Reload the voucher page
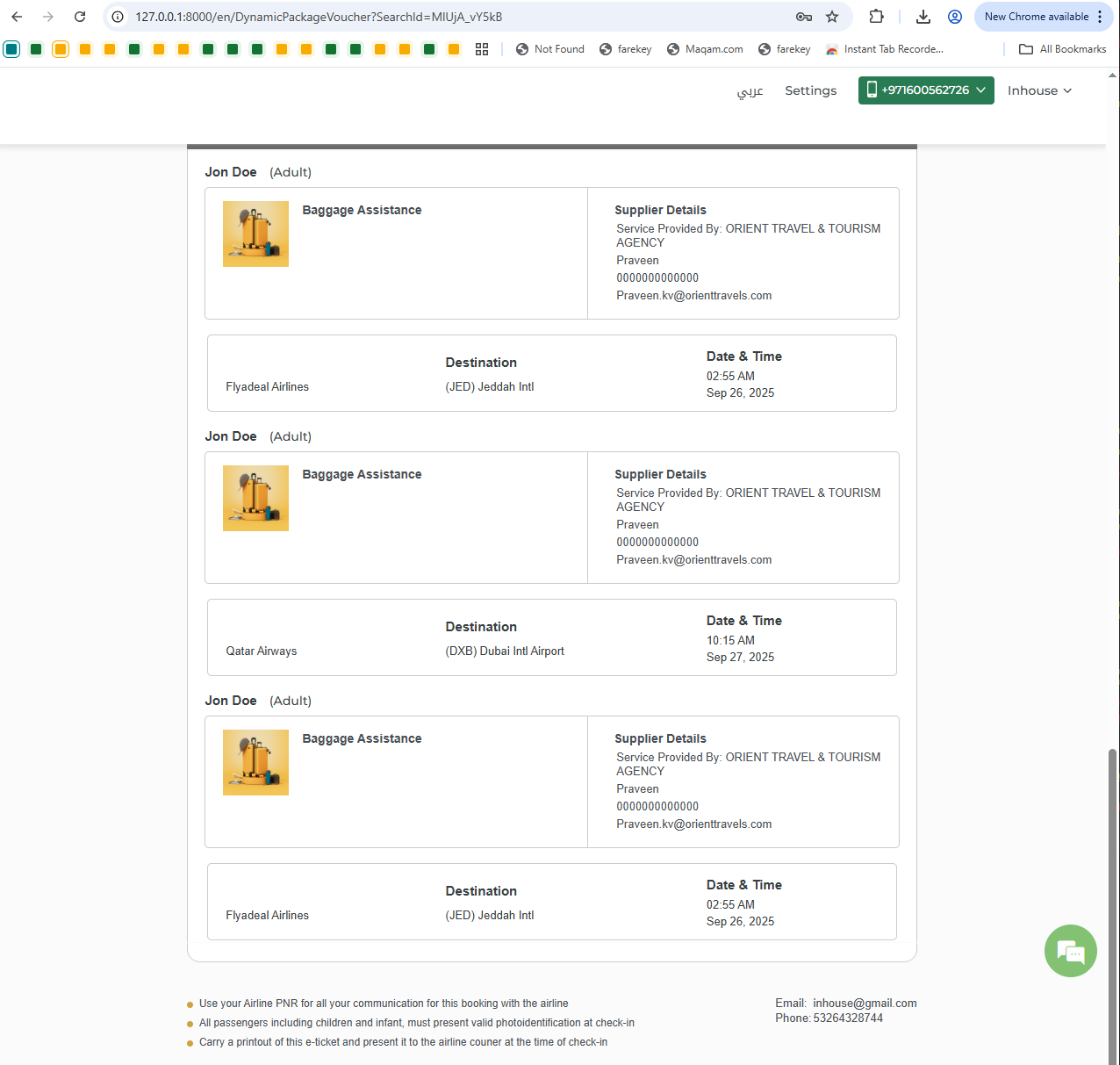Image resolution: width=1120 pixels, height=1065 pixels. coord(80,17)
